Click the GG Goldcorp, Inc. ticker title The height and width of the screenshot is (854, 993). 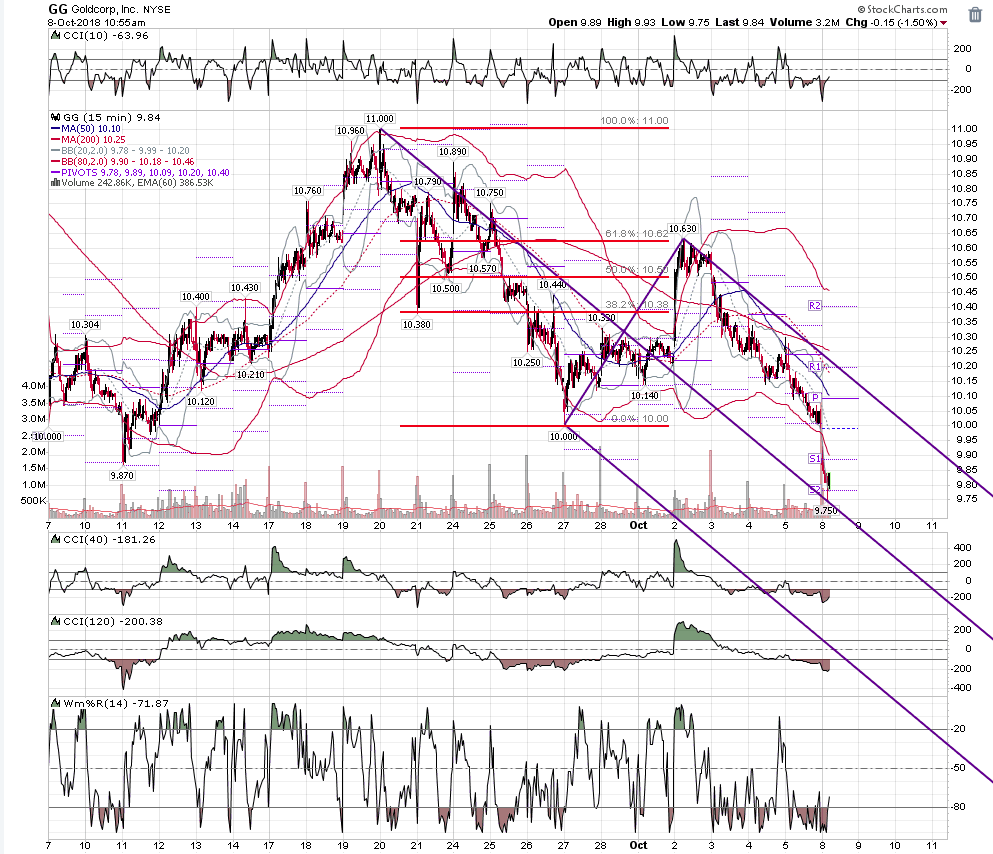click(109, 9)
